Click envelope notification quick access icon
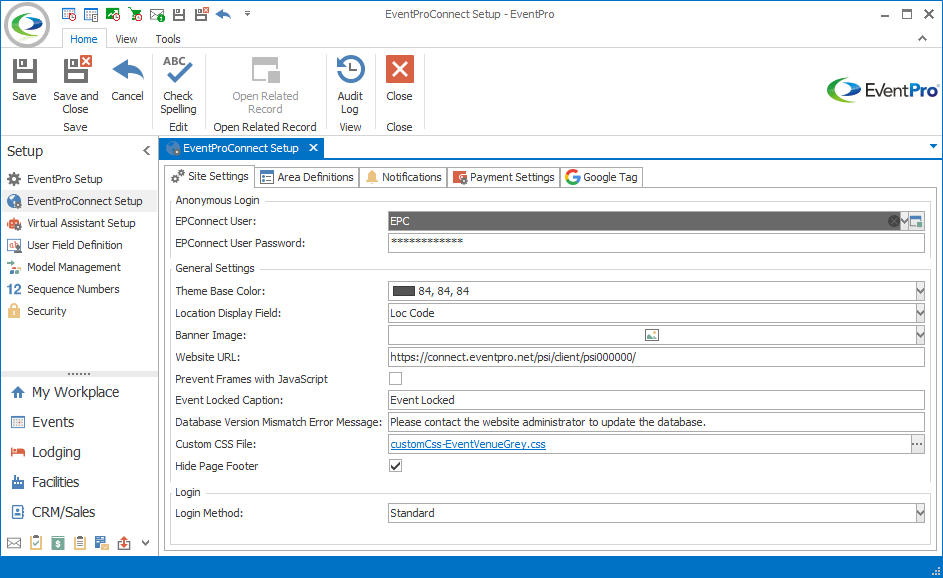This screenshot has height=578, width=943. click(157, 14)
